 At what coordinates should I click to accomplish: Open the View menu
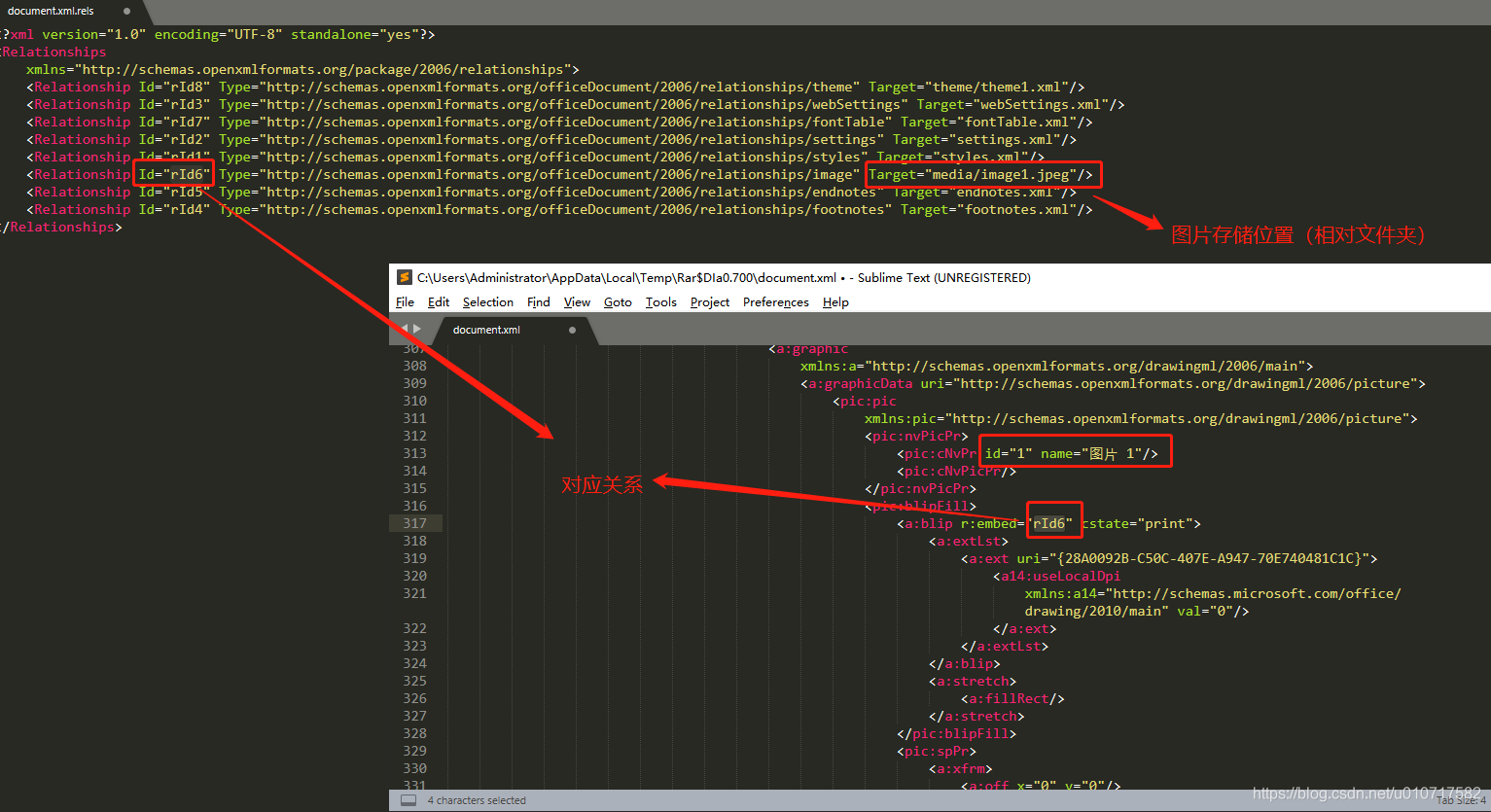[577, 302]
